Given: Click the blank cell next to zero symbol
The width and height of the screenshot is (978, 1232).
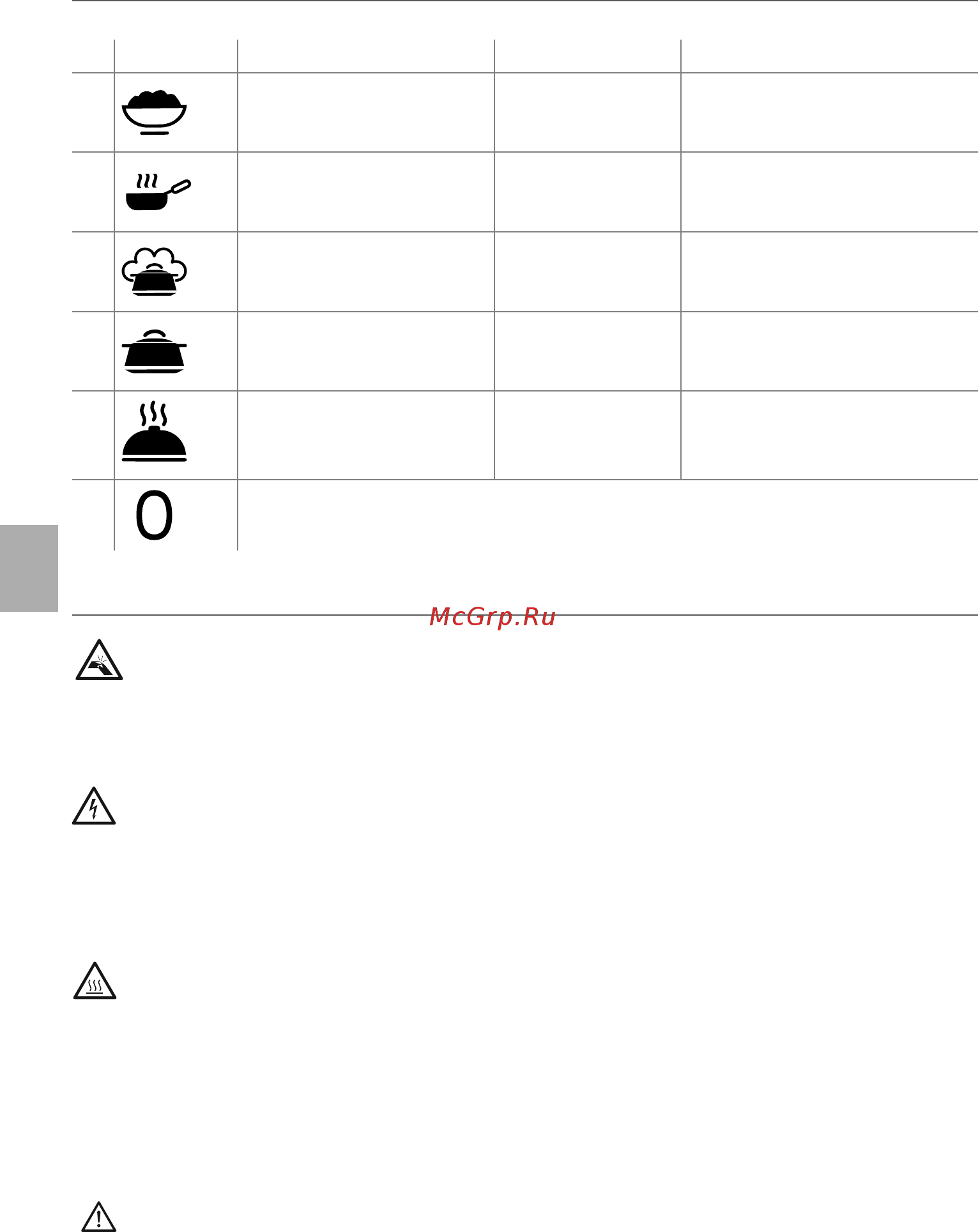Looking at the screenshot, I should point(607,515).
